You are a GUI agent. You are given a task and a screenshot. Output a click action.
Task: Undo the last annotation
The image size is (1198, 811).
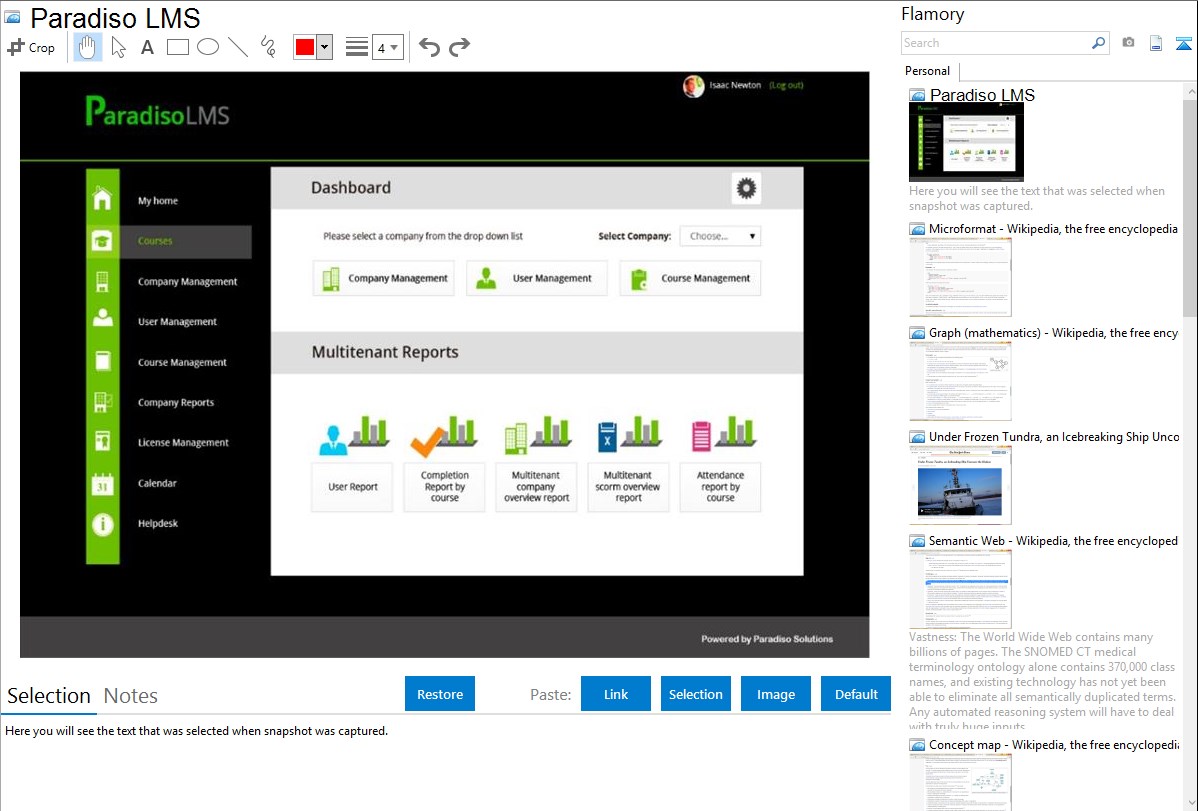tap(429, 47)
